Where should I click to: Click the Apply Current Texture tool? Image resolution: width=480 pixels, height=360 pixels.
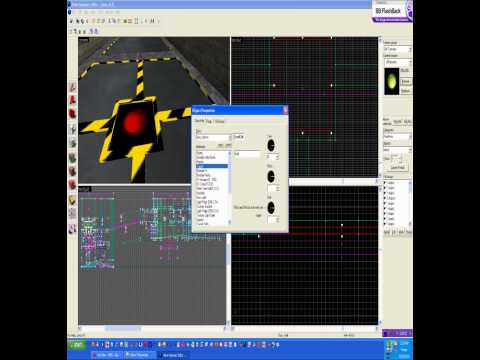coord(73,172)
